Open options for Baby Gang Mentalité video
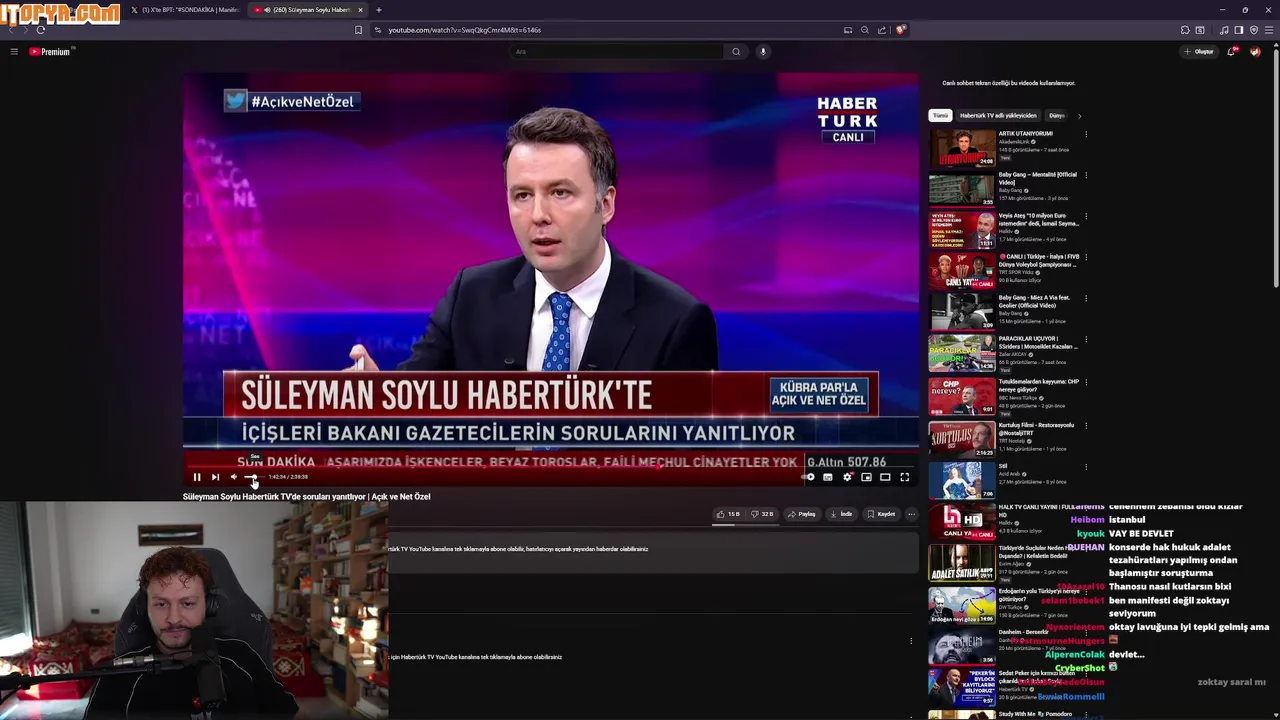The image size is (1280, 720). (x=1086, y=175)
